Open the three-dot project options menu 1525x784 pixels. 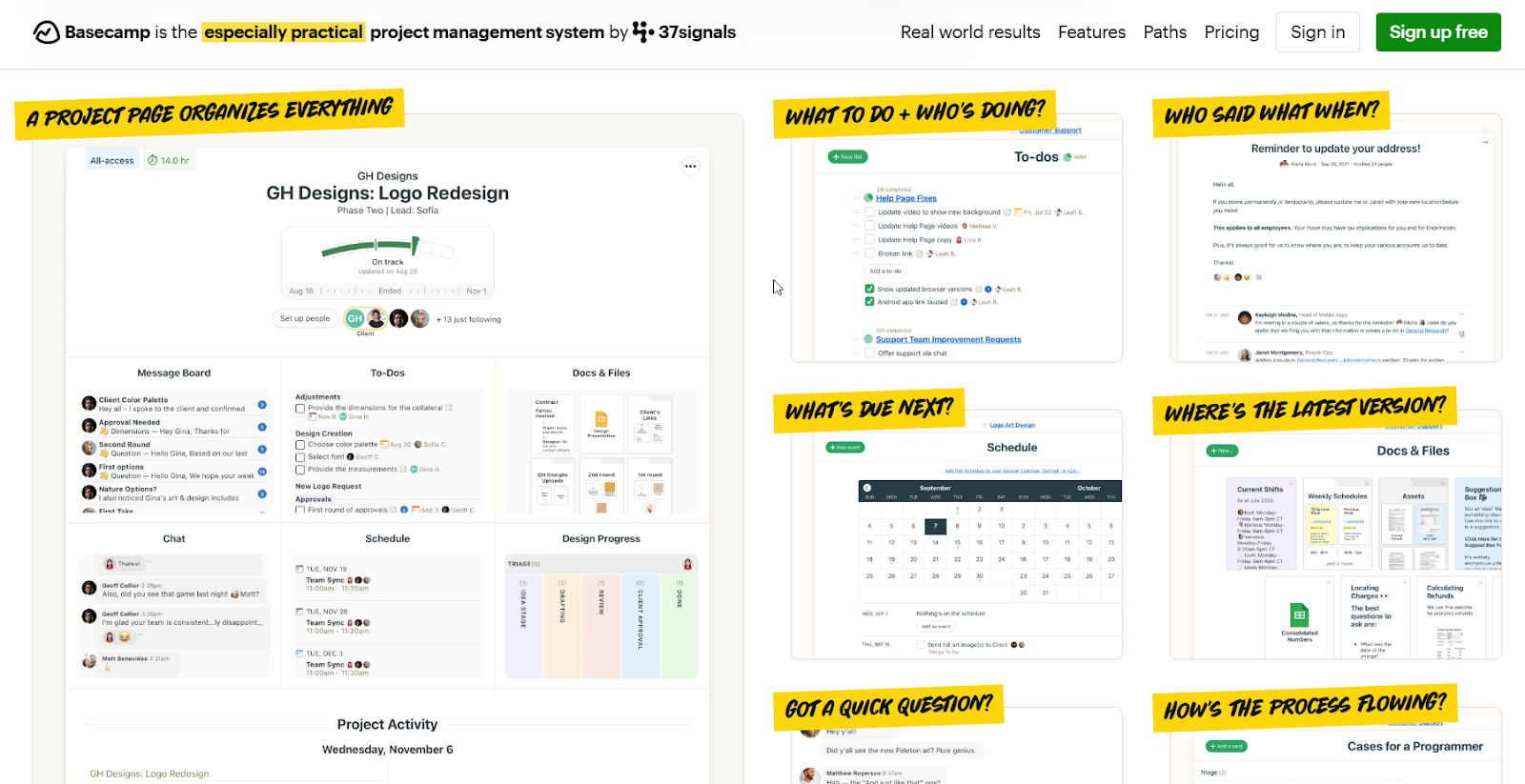690,166
